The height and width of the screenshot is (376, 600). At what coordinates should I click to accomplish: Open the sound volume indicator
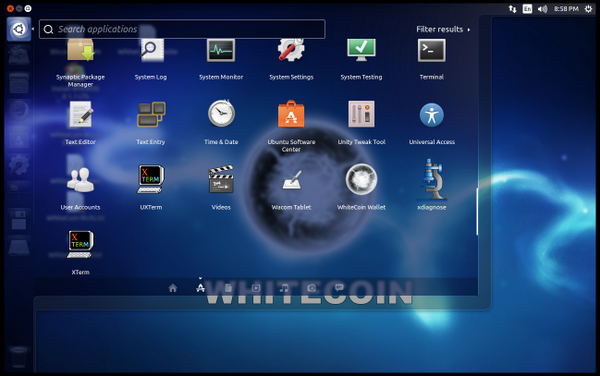pos(542,9)
